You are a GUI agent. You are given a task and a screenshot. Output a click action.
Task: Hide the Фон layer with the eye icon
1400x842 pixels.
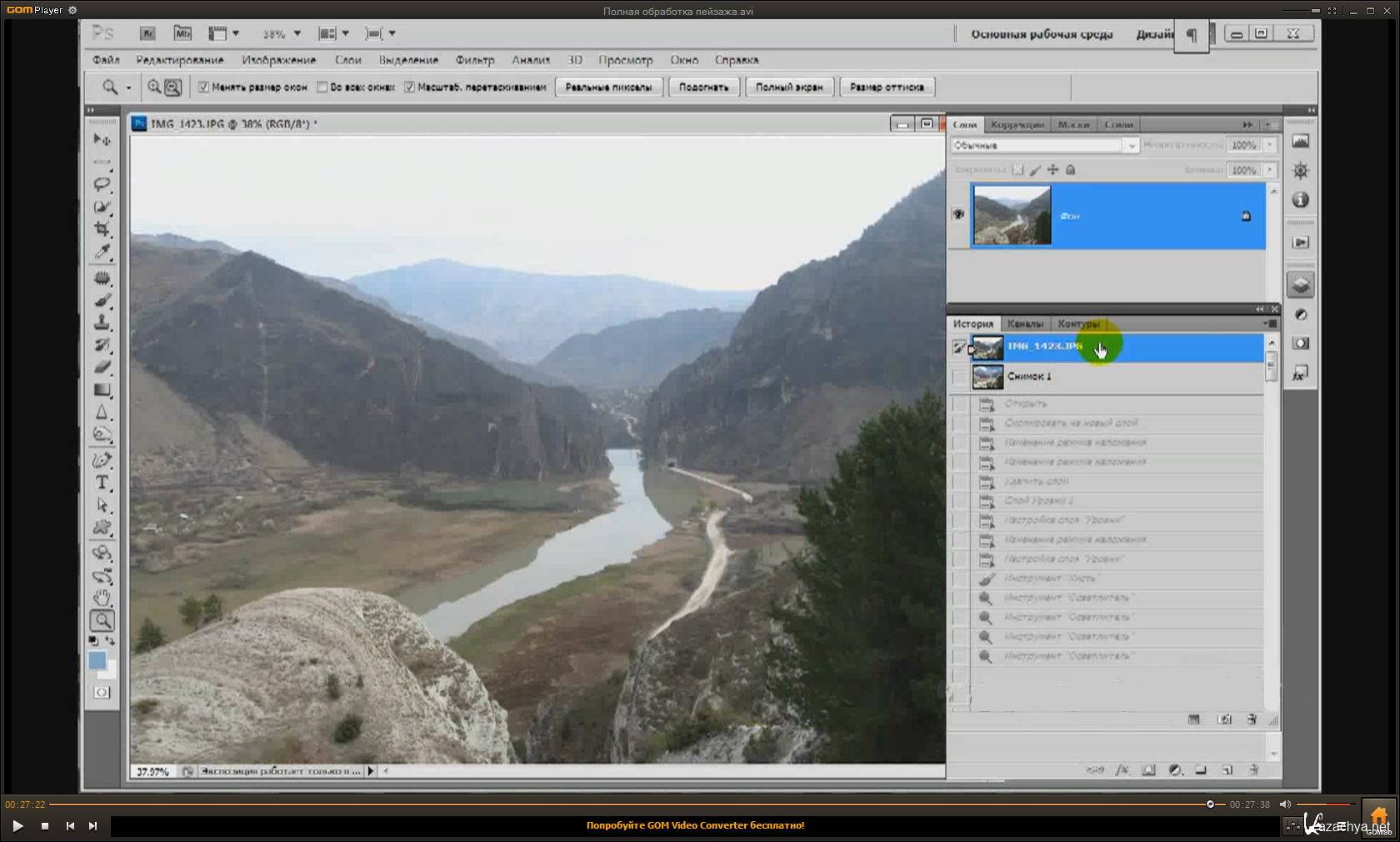958,215
